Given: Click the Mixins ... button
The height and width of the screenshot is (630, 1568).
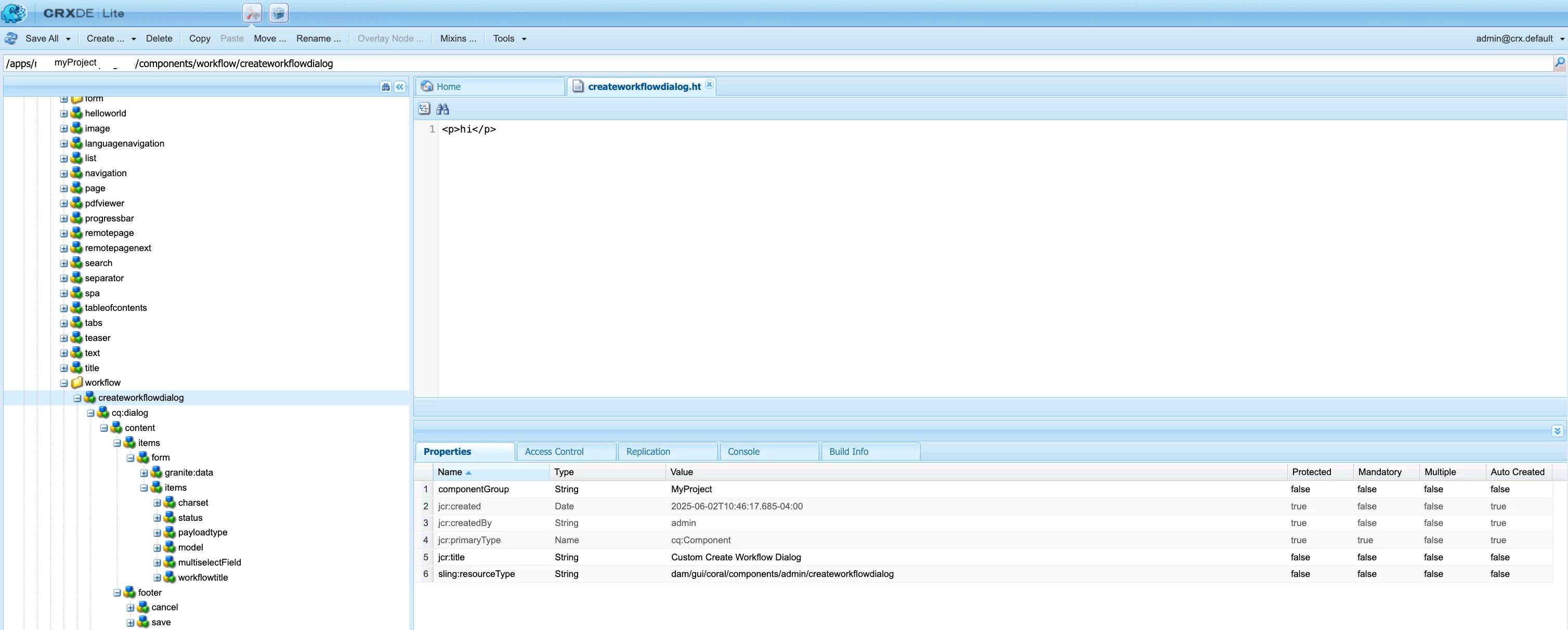Looking at the screenshot, I should (458, 38).
